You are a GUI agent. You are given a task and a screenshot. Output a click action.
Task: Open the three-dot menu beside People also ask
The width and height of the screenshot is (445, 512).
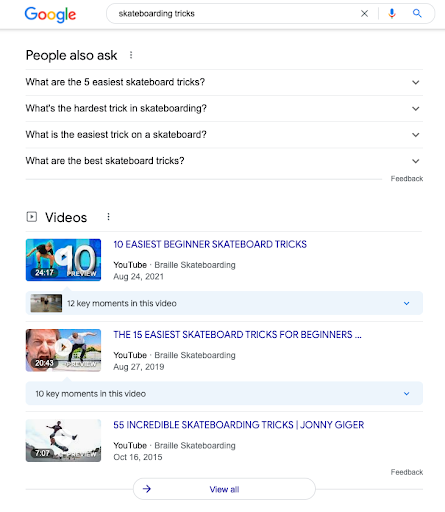tap(131, 55)
